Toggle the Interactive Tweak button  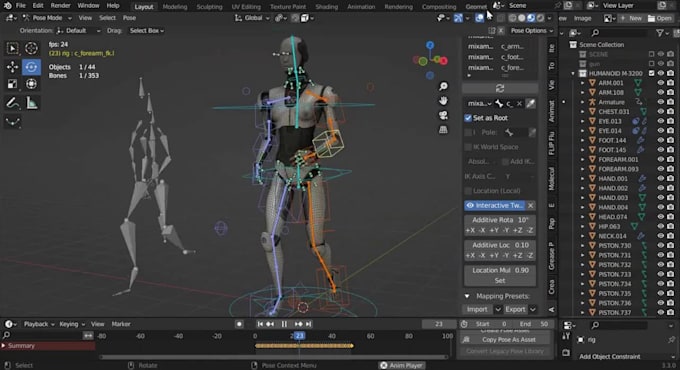[494, 205]
